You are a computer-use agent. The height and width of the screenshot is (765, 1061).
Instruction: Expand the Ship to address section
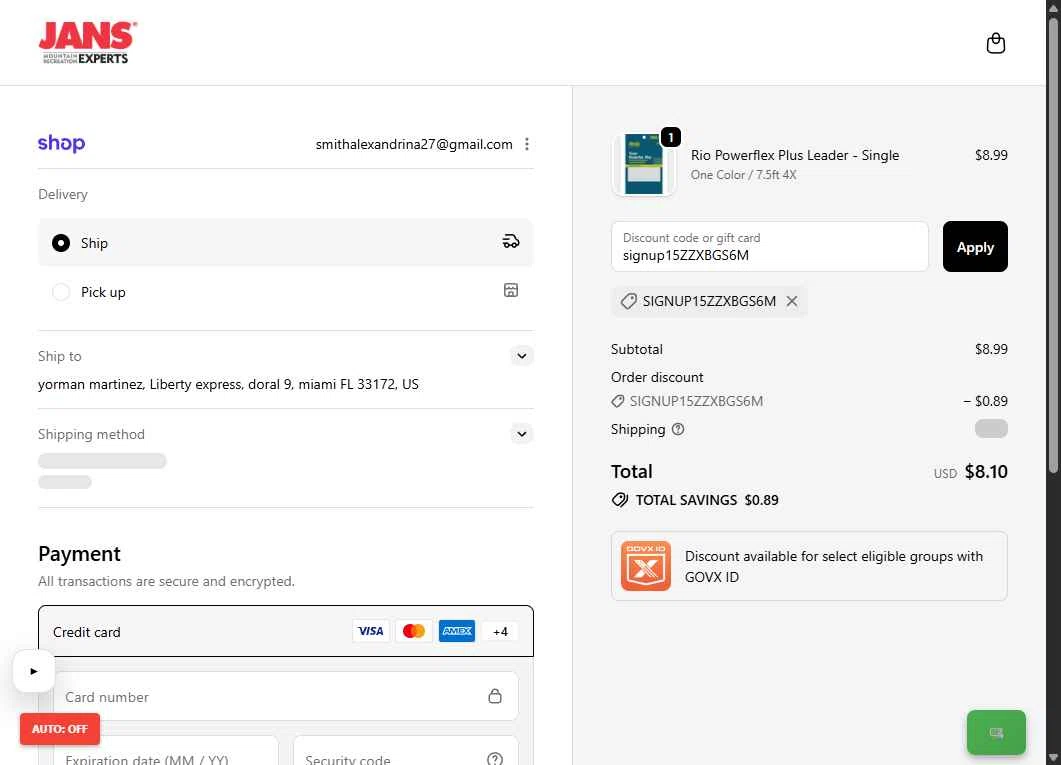pyautogui.click(x=522, y=356)
